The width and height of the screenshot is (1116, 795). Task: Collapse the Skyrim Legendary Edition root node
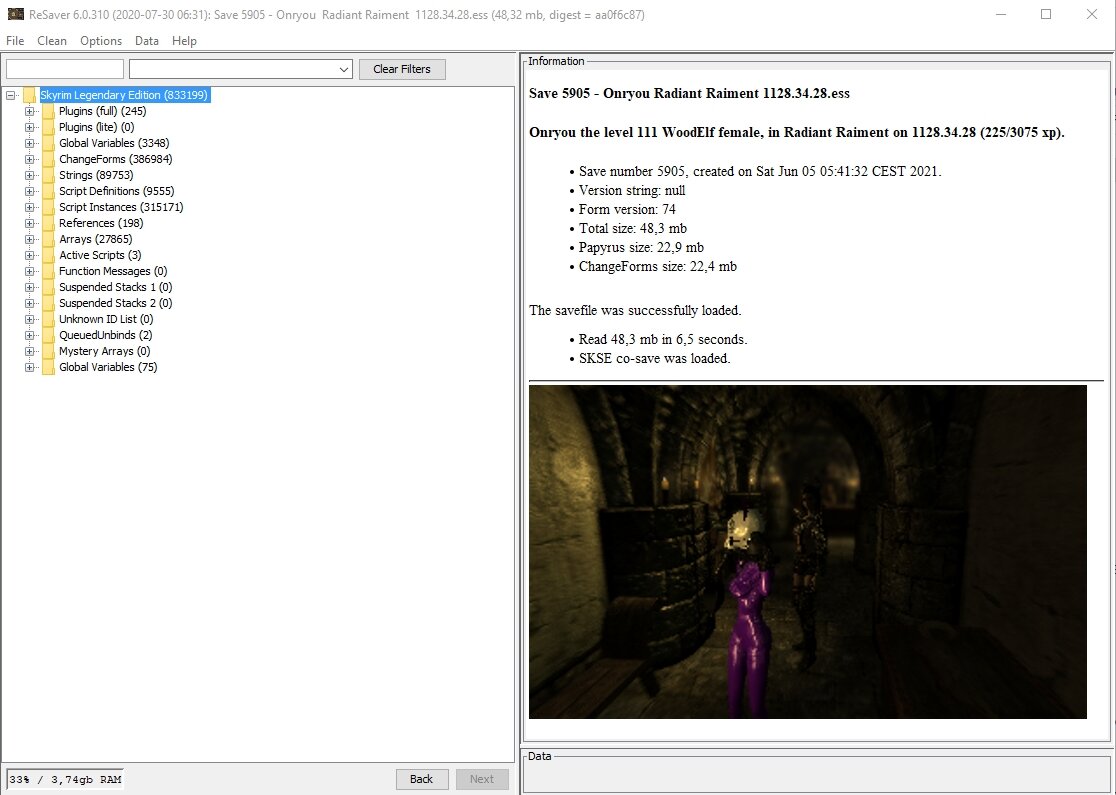[x=11, y=95]
